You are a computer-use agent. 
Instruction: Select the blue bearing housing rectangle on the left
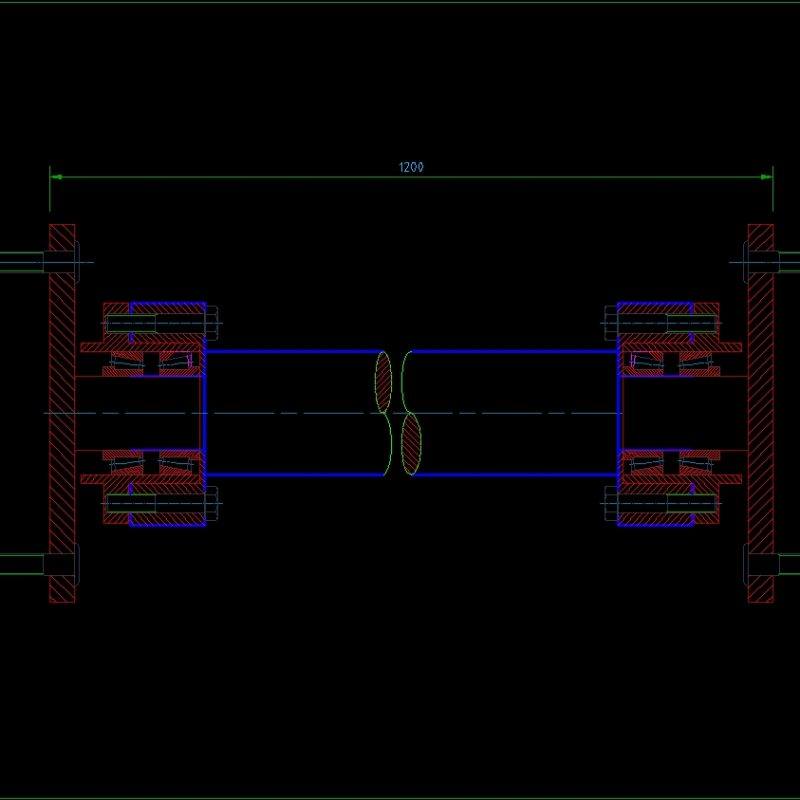pyautogui.click(x=166, y=301)
